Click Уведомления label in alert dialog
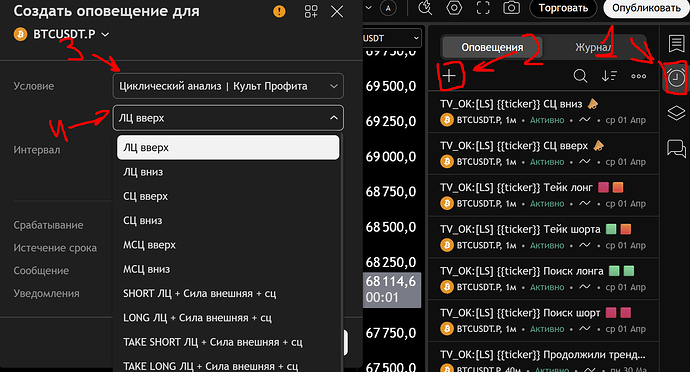Viewport: 690px width, 372px height. (46, 294)
